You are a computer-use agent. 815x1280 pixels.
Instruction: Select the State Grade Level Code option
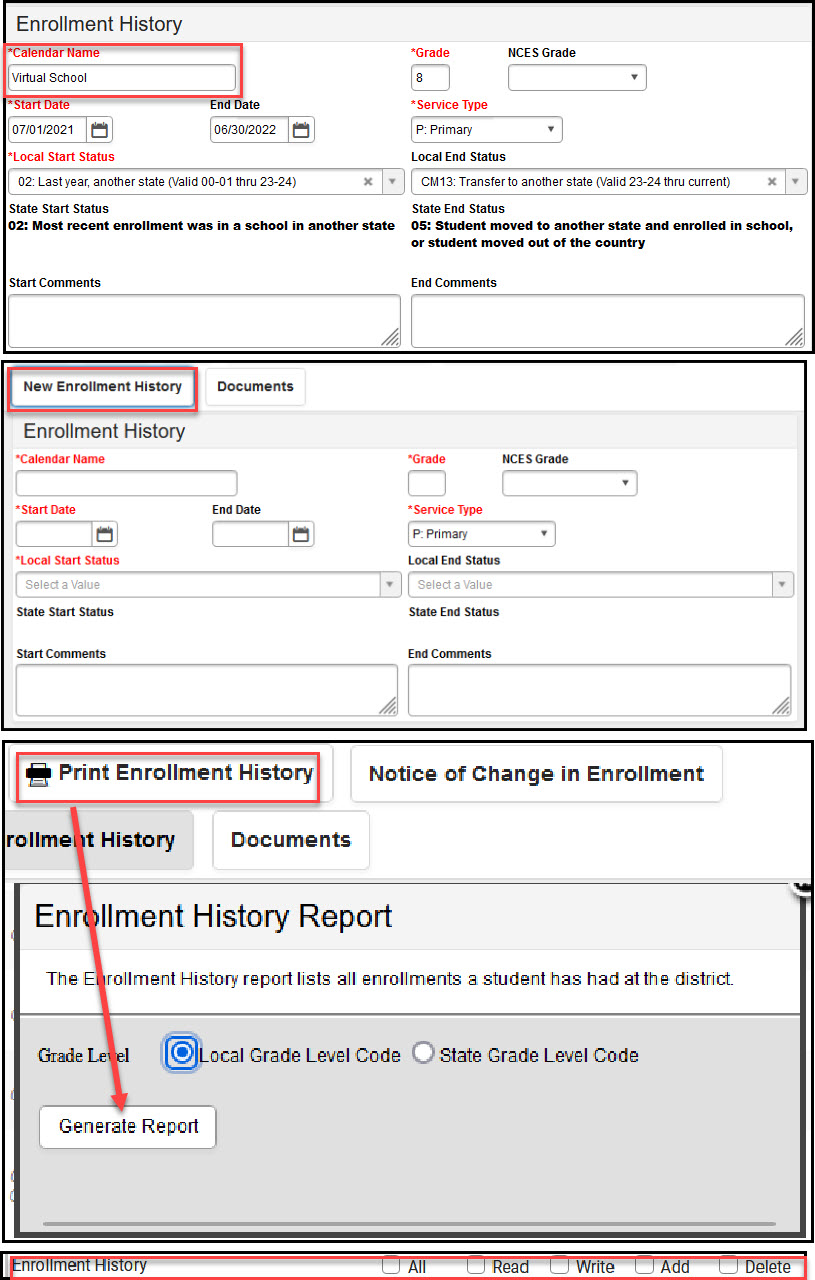[424, 1053]
